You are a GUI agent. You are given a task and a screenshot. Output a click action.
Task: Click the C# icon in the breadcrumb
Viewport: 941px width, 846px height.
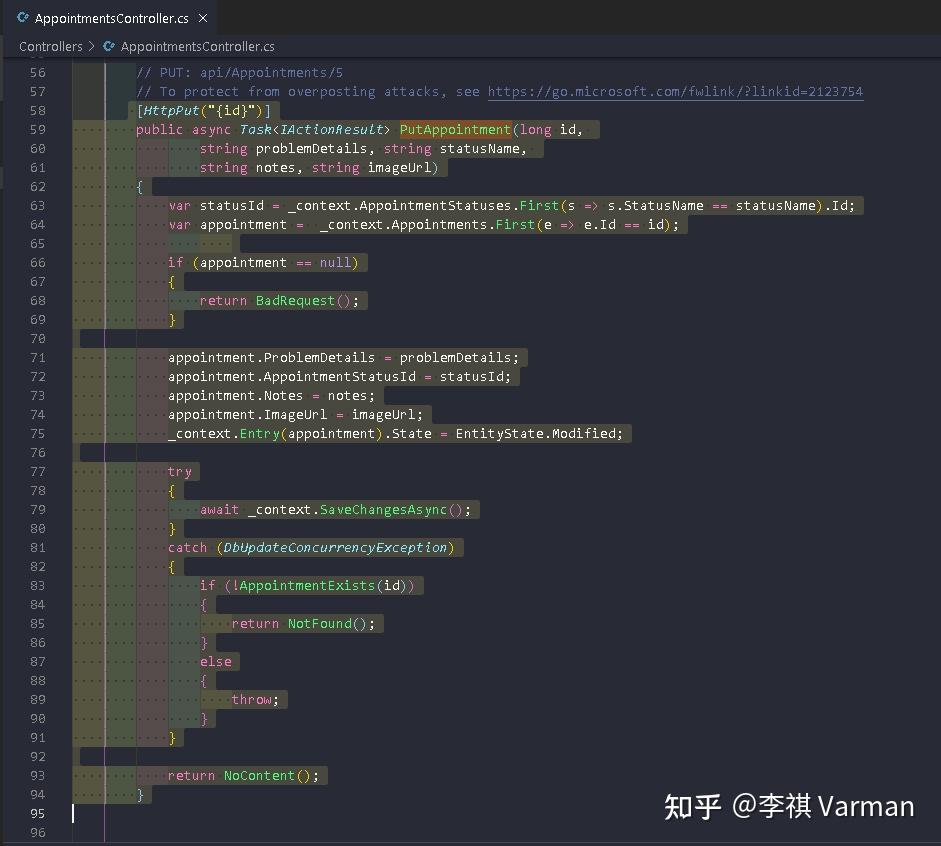pos(109,46)
